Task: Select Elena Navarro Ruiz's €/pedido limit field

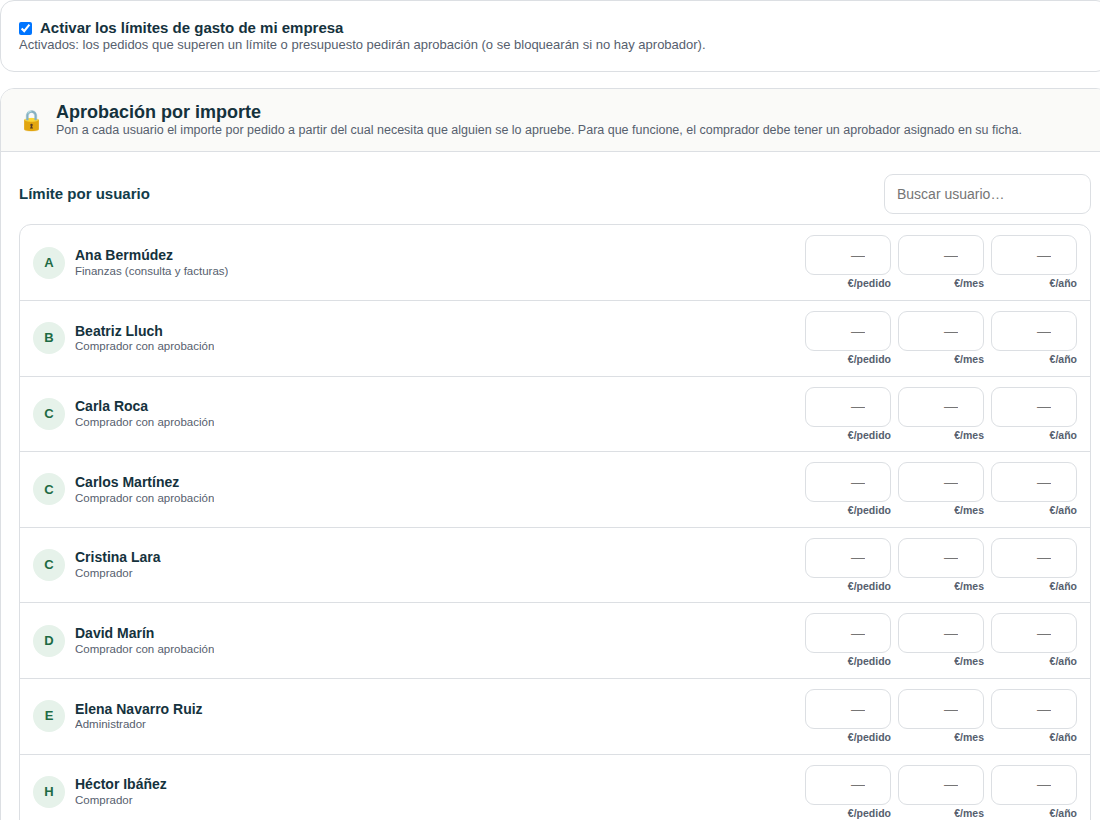Action: coord(848,709)
